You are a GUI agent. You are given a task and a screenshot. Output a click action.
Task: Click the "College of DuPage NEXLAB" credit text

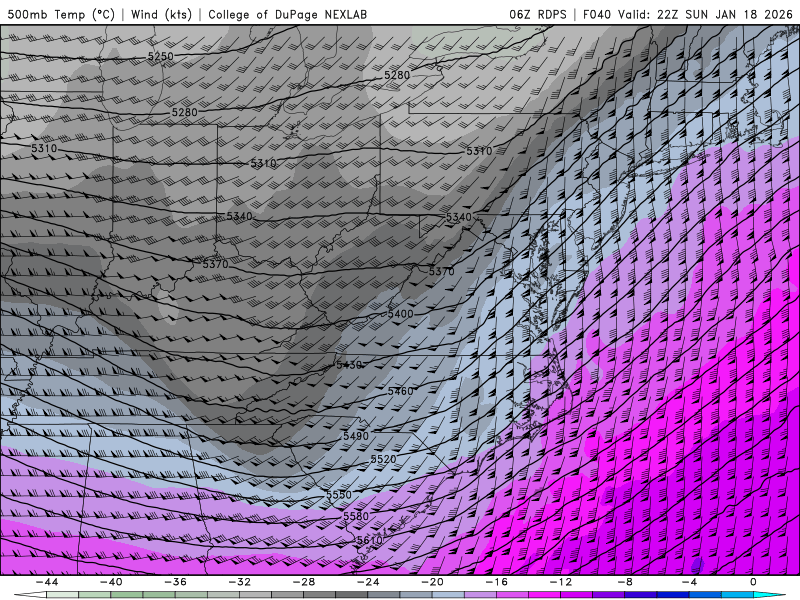287,14
